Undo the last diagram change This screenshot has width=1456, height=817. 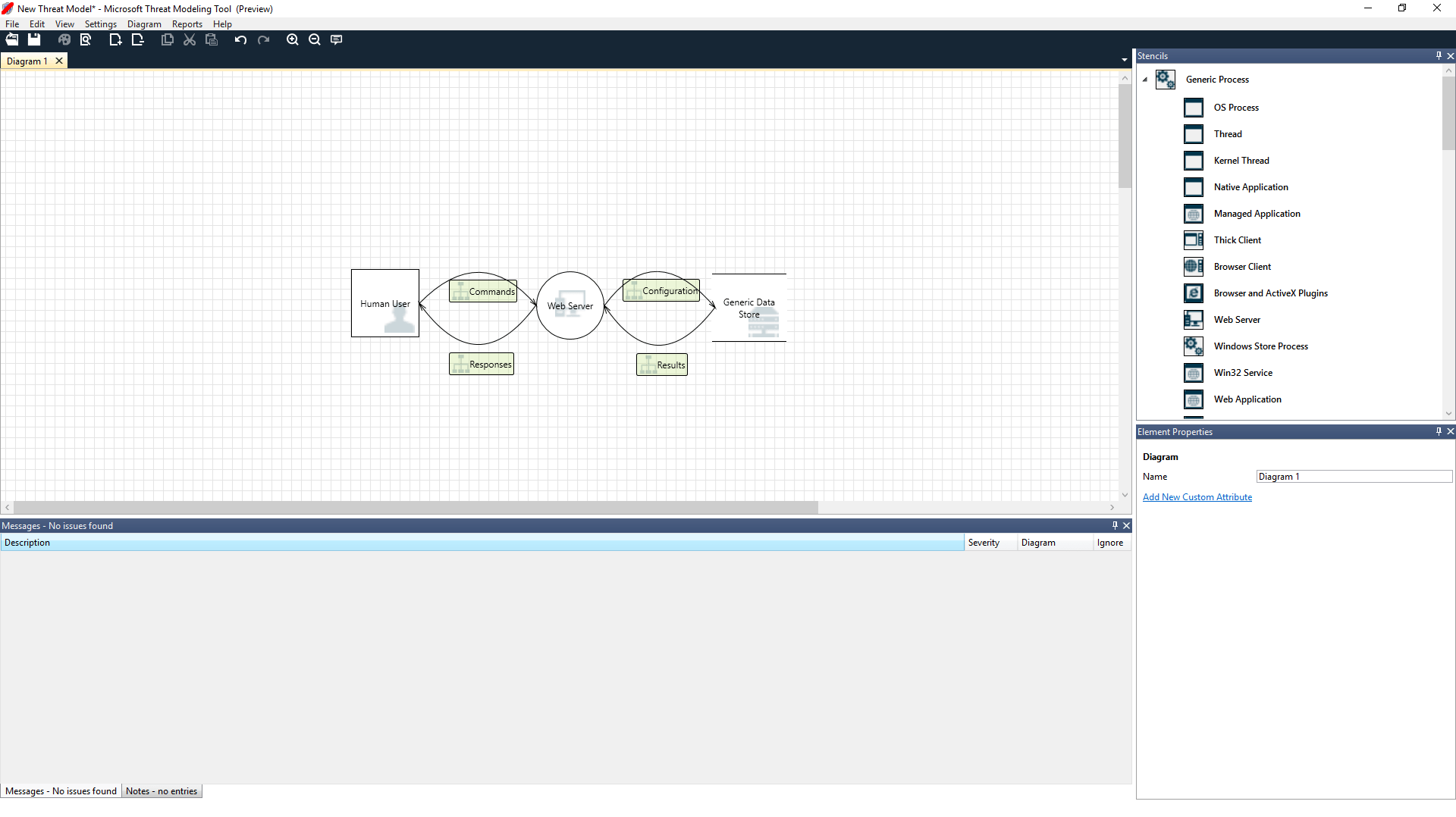(x=240, y=39)
